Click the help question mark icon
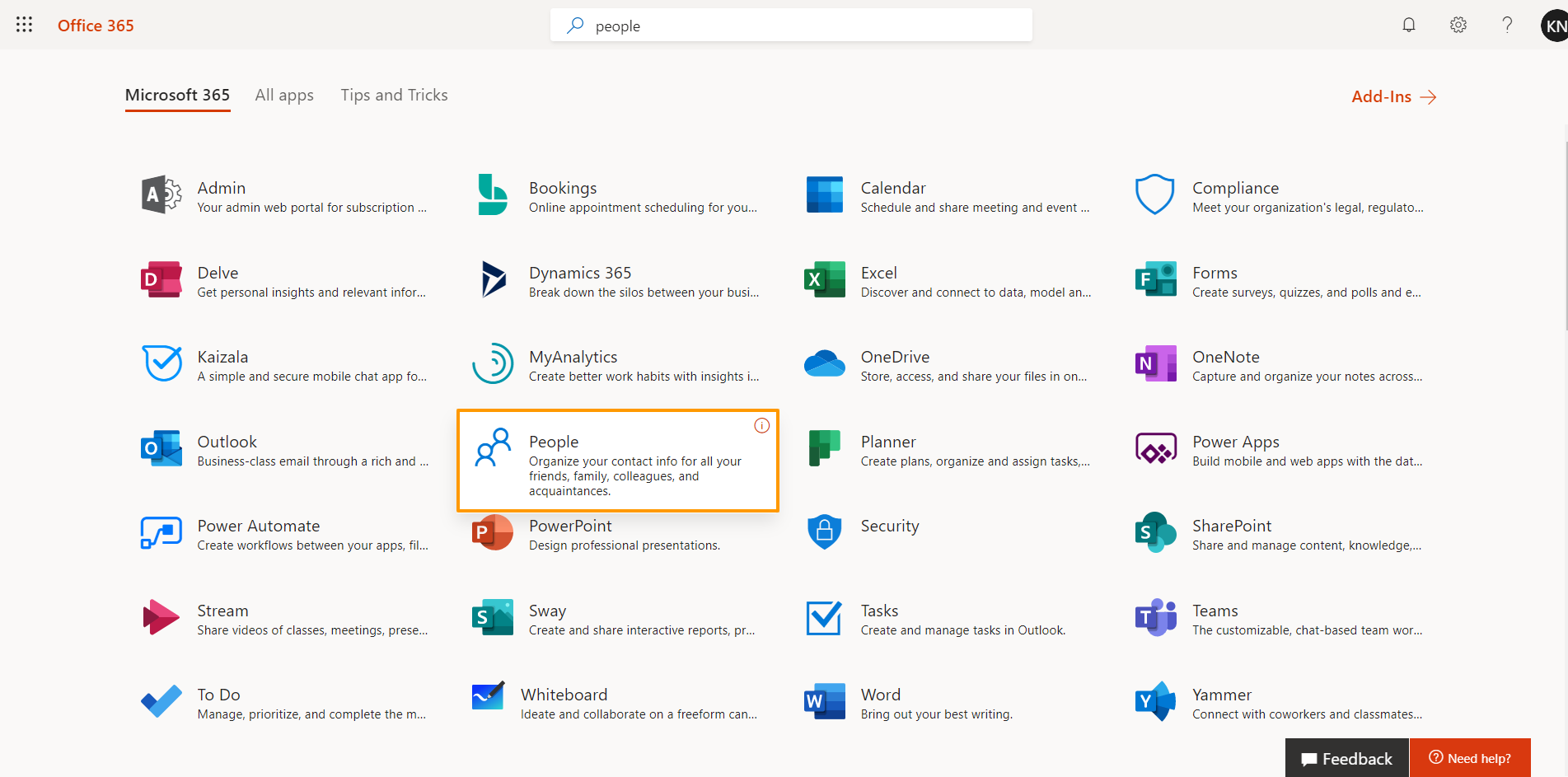Screen dimensions: 1568x777 point(1507,25)
